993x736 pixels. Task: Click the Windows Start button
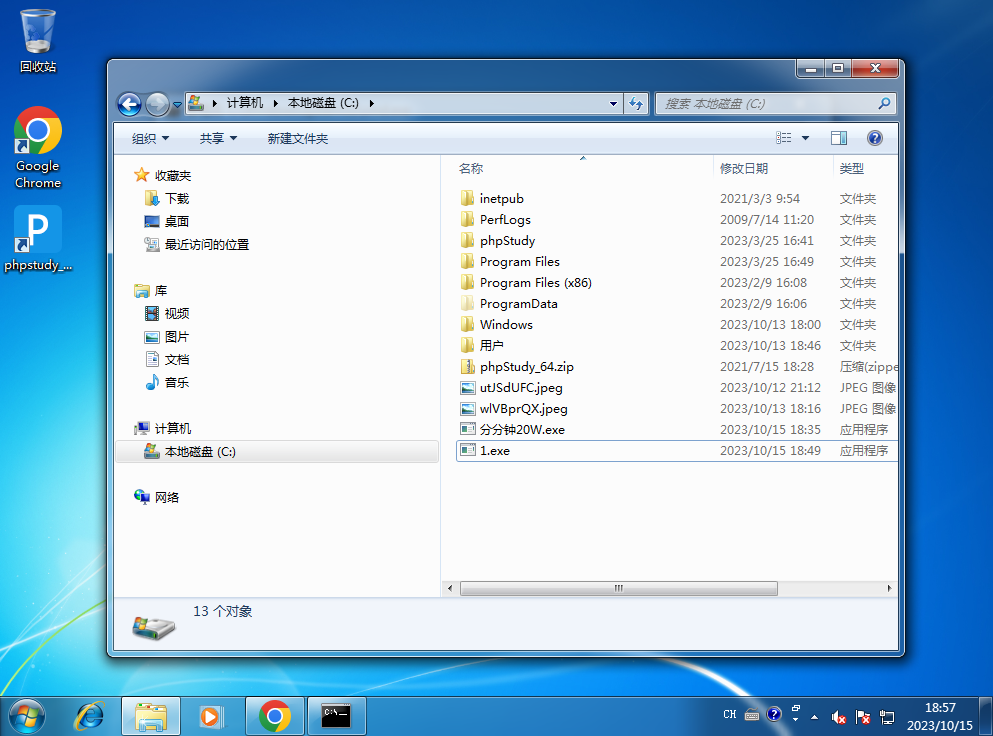coord(27,716)
